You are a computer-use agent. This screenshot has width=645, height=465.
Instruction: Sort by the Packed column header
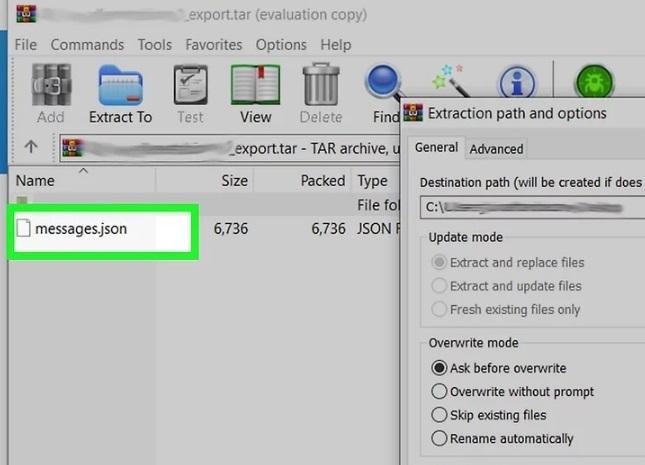(x=302, y=180)
